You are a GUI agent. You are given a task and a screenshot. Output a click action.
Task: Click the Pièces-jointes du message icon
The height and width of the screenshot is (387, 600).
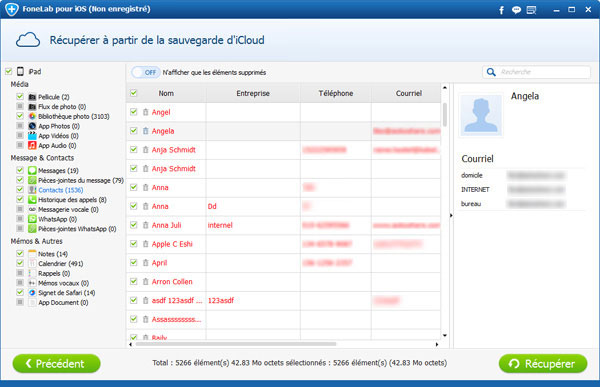(32, 180)
